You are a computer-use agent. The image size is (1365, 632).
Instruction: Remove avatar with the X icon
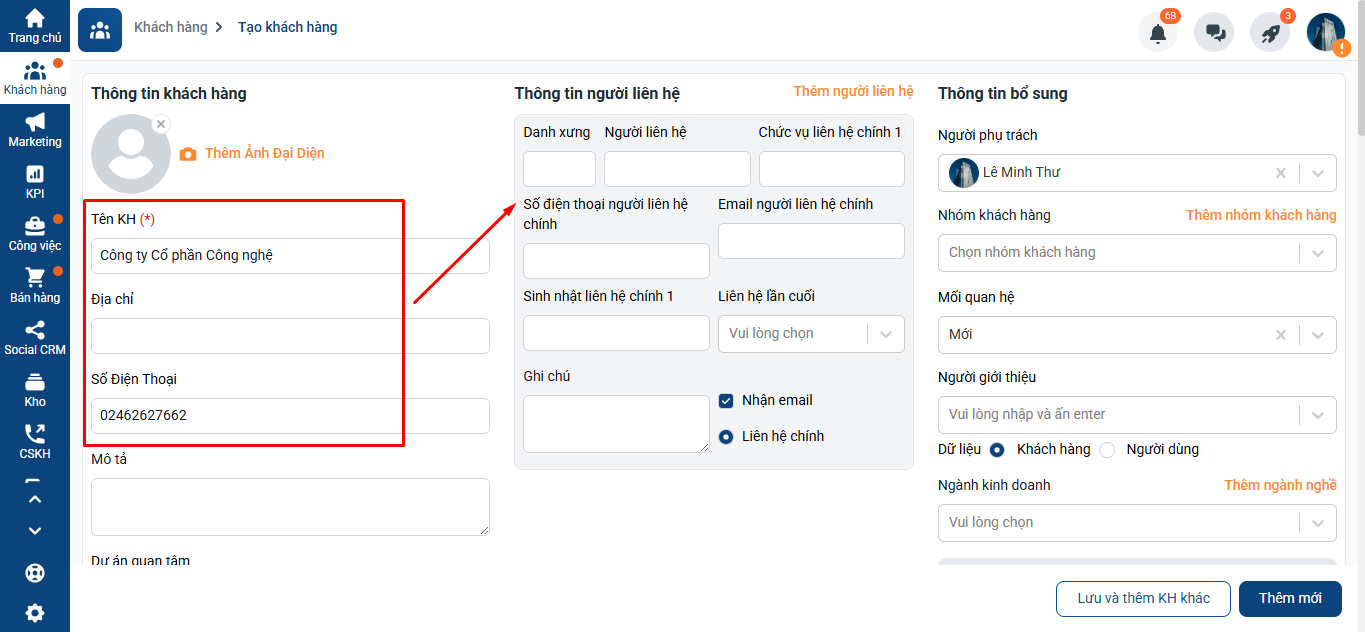pyautogui.click(x=161, y=124)
